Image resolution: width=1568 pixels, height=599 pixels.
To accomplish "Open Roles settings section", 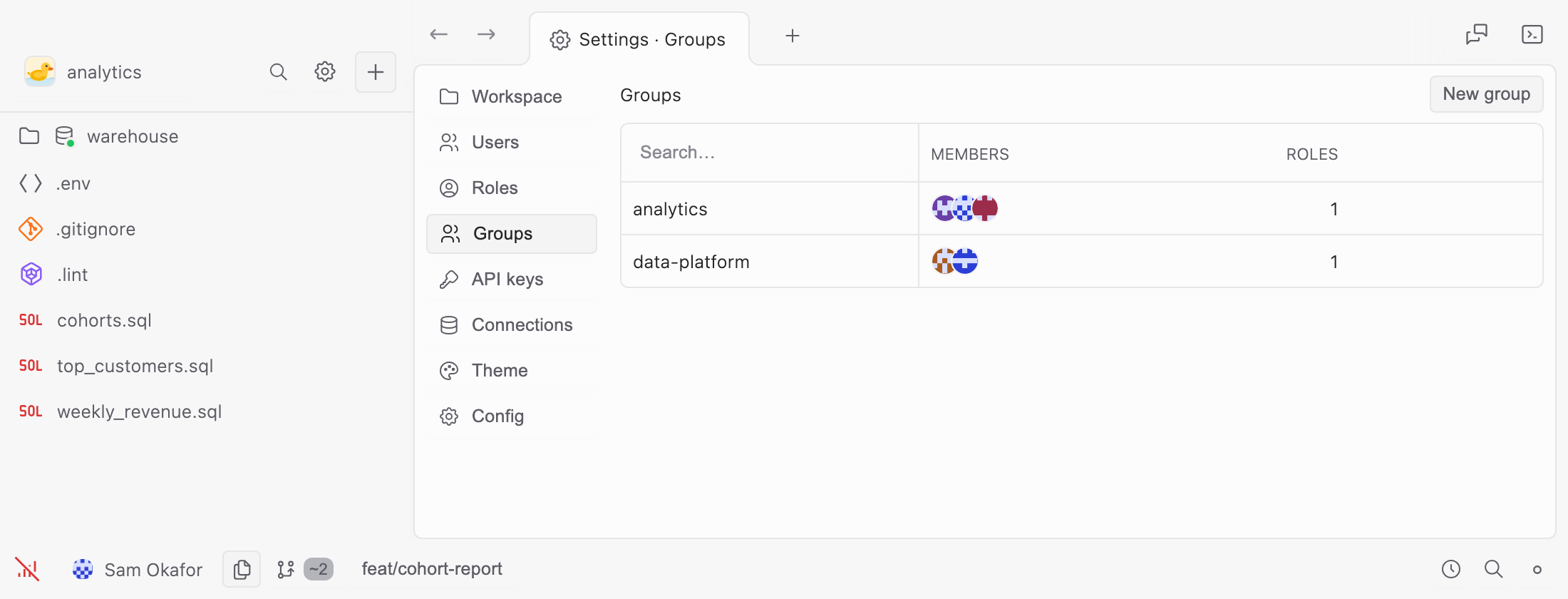I will pos(511,188).
